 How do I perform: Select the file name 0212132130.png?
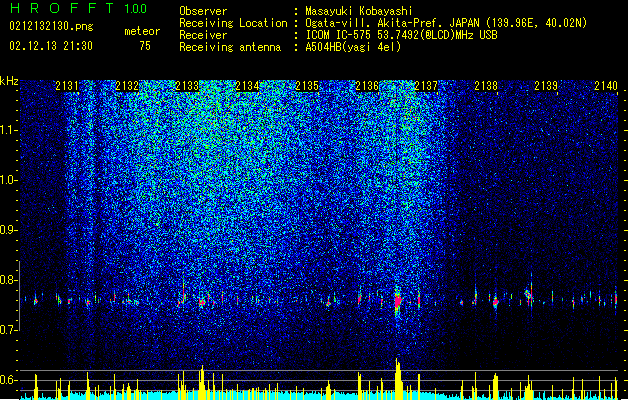[51, 26]
